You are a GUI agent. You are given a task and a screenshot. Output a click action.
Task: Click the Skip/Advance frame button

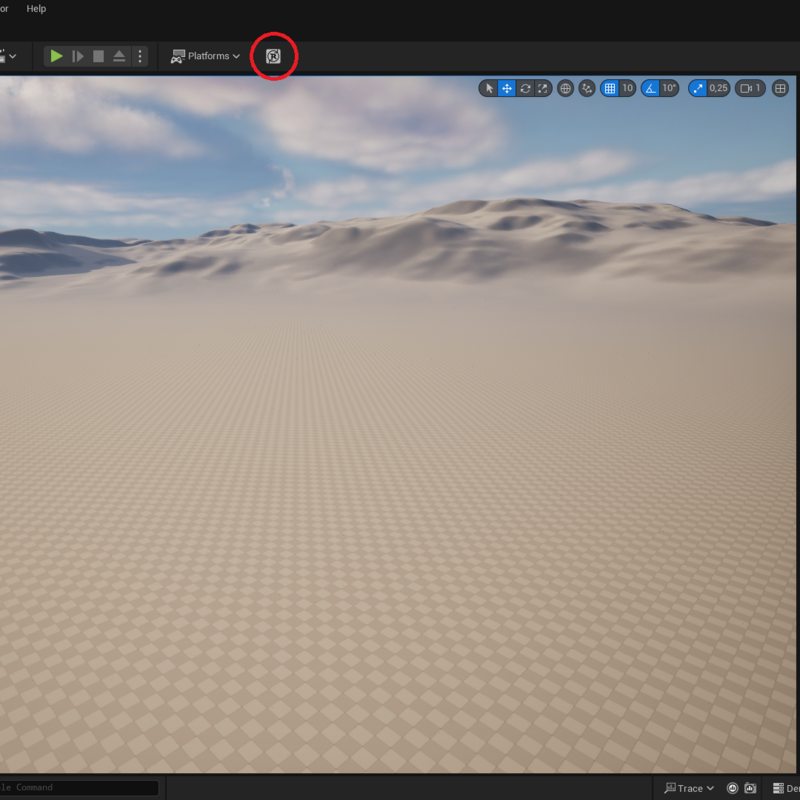(78, 56)
